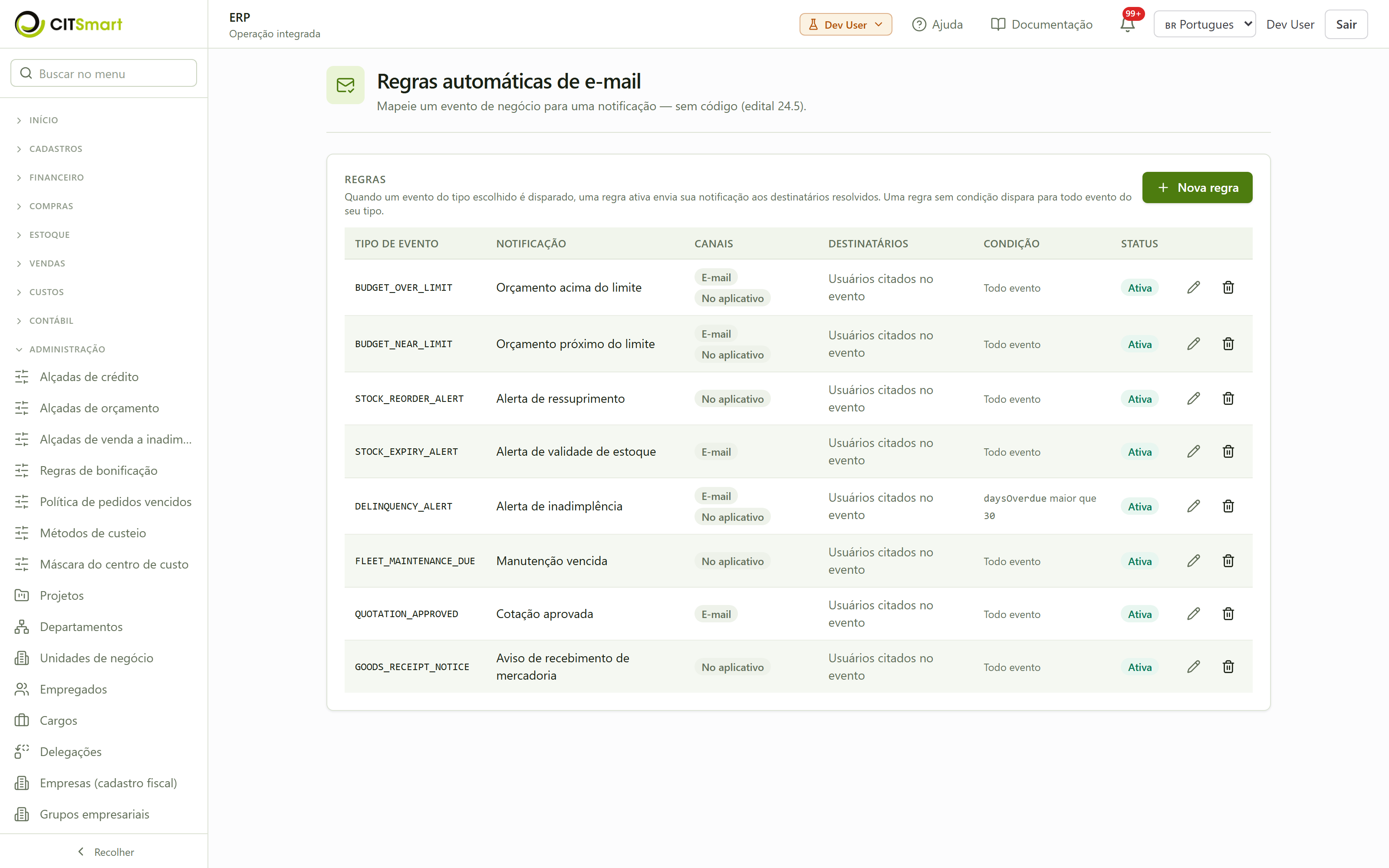Delete the STOCK_EXPIRY_ALERT rule trash icon
The height and width of the screenshot is (868, 1389).
tap(1228, 451)
